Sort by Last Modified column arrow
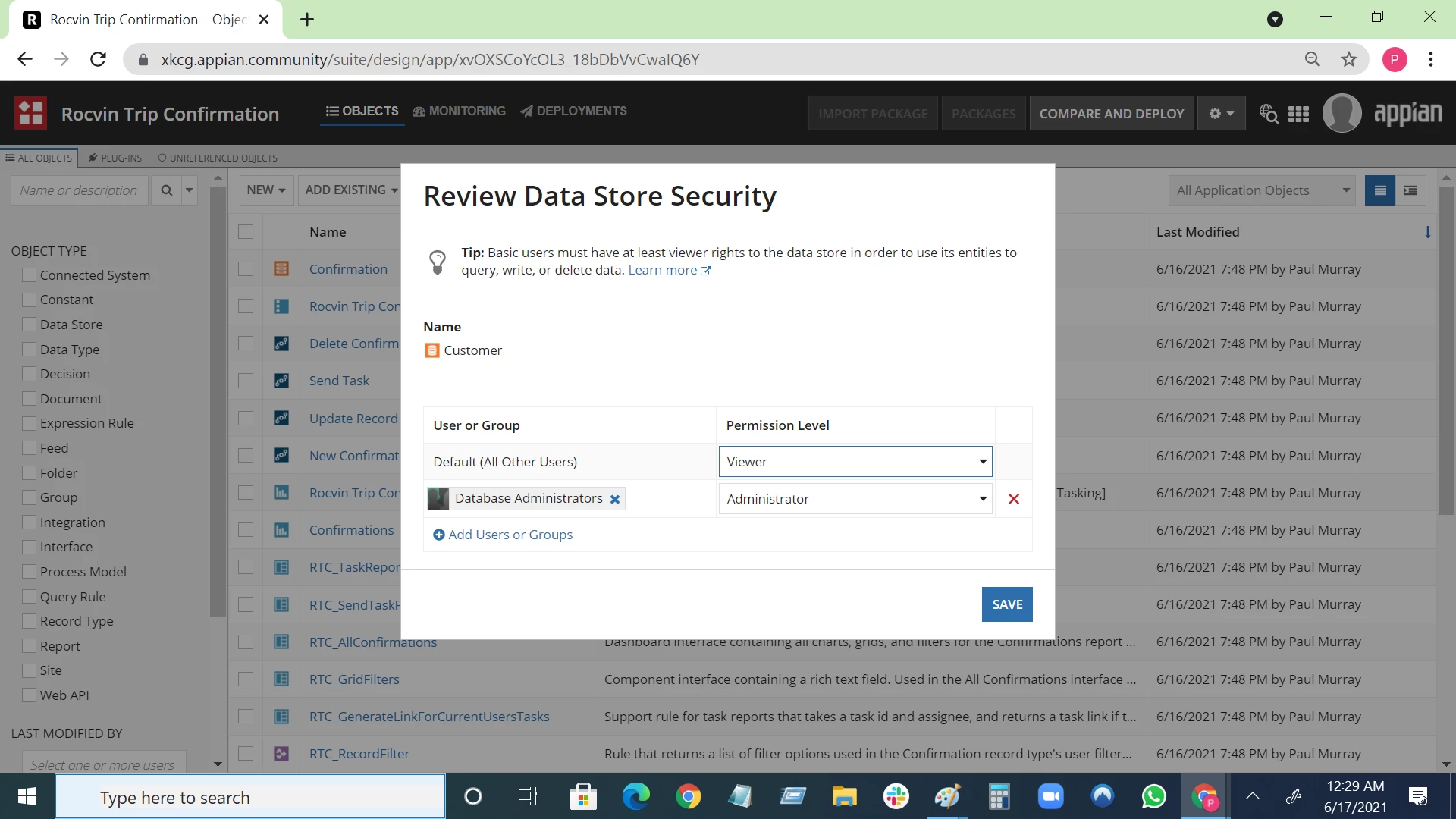 (1428, 232)
